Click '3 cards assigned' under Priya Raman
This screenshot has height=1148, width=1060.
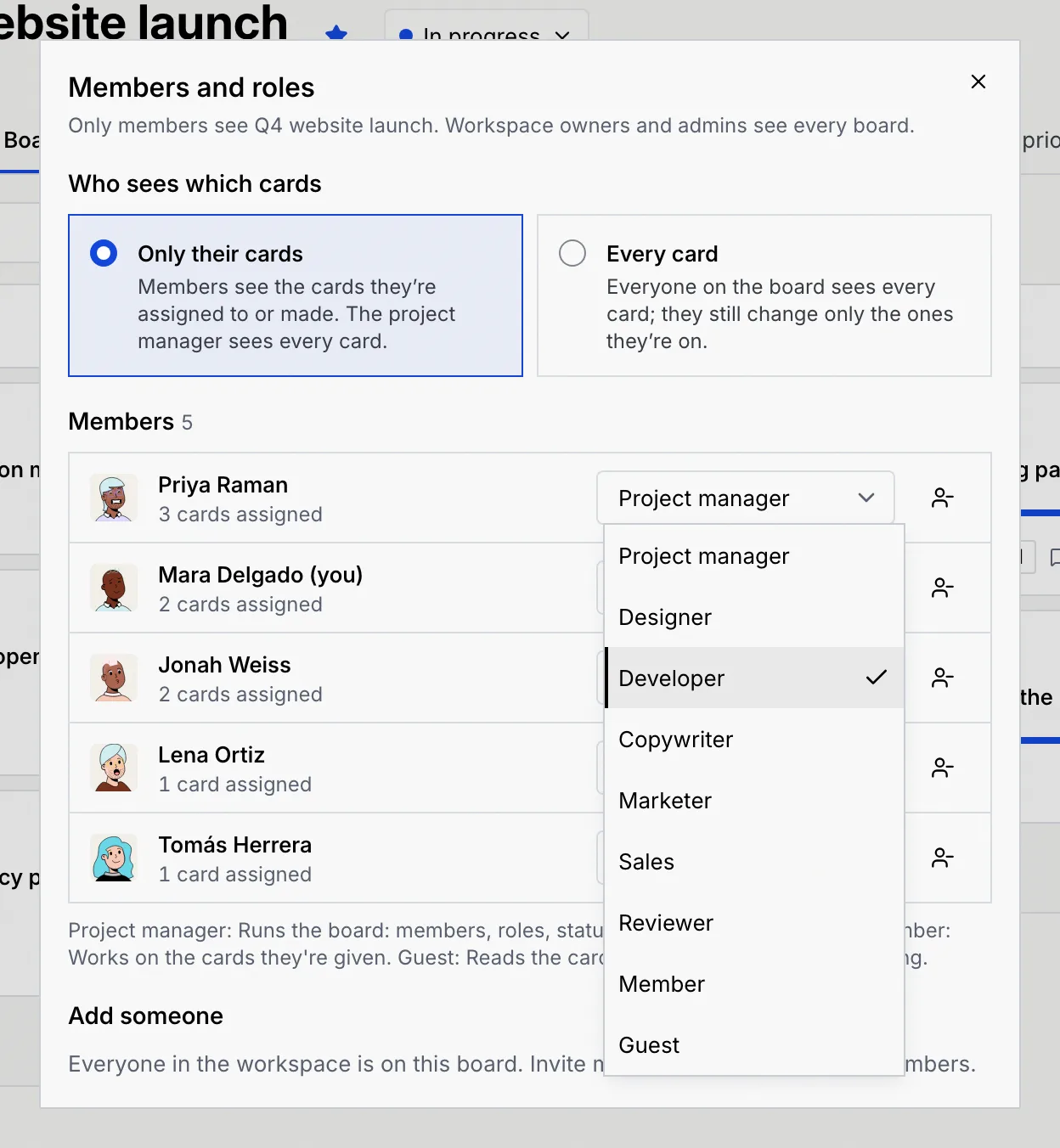tap(240, 515)
